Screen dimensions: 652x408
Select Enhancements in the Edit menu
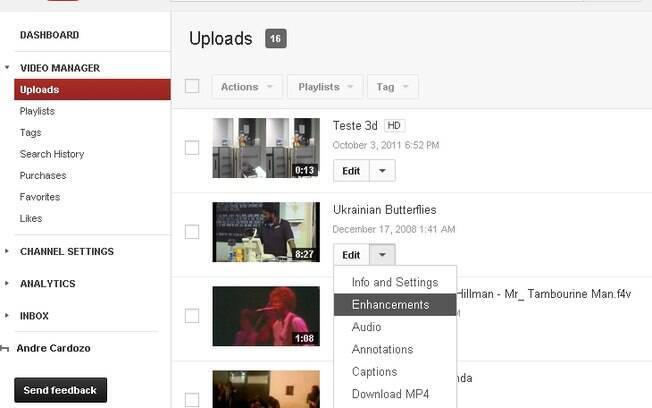click(x=395, y=305)
